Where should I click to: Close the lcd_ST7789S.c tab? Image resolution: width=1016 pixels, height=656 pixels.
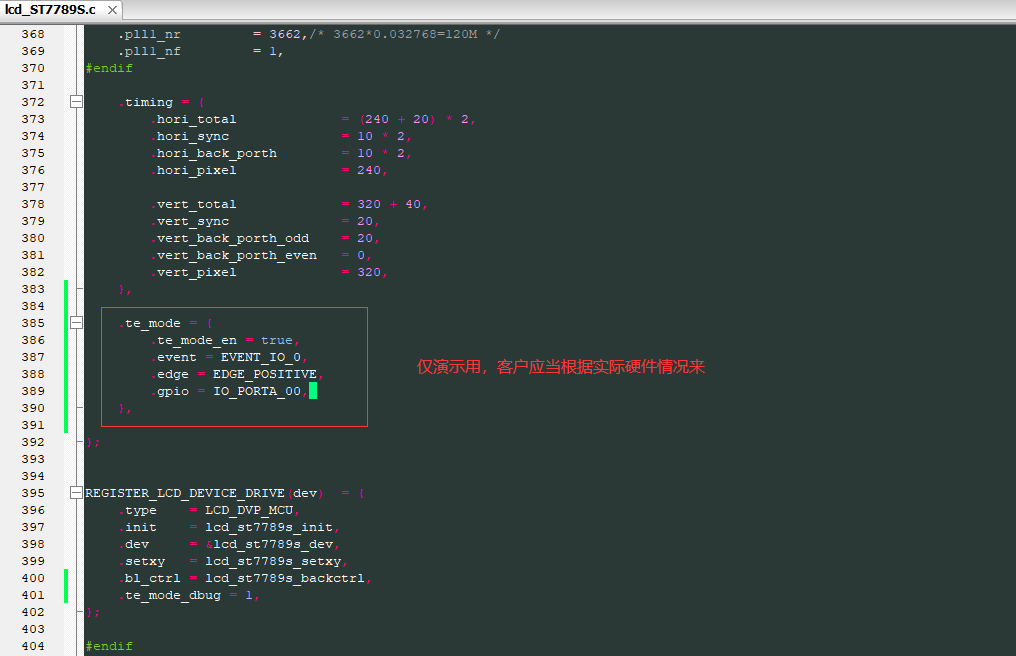(x=112, y=10)
